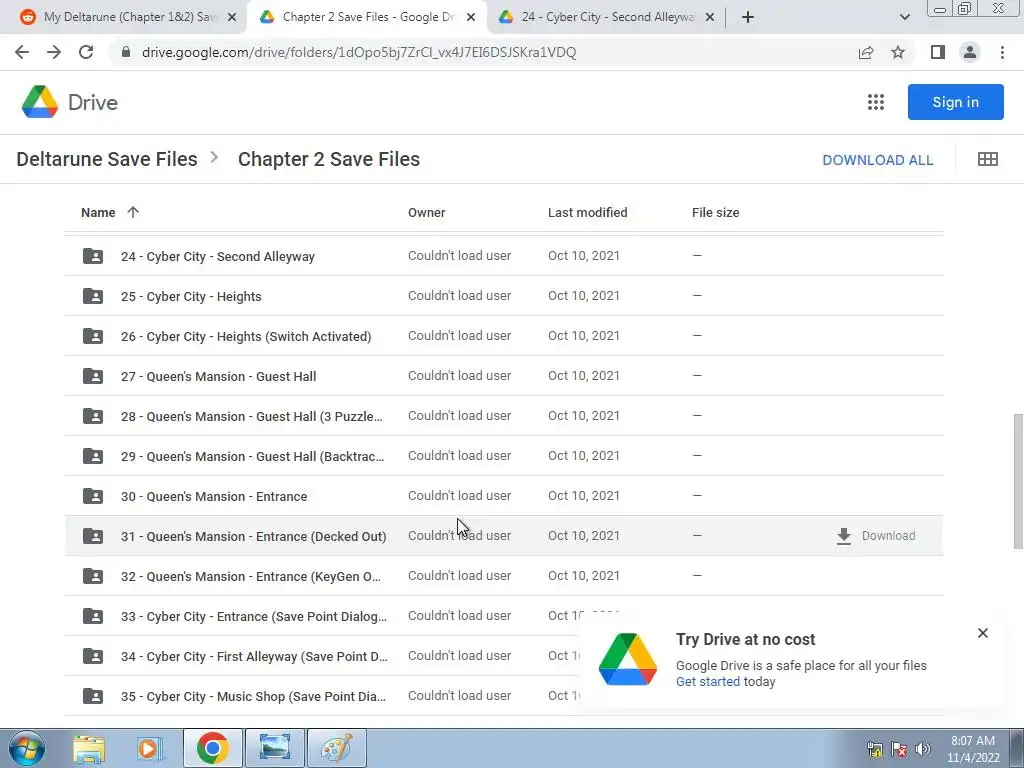
Task: Click the Last modified column header
Action: 587,212
